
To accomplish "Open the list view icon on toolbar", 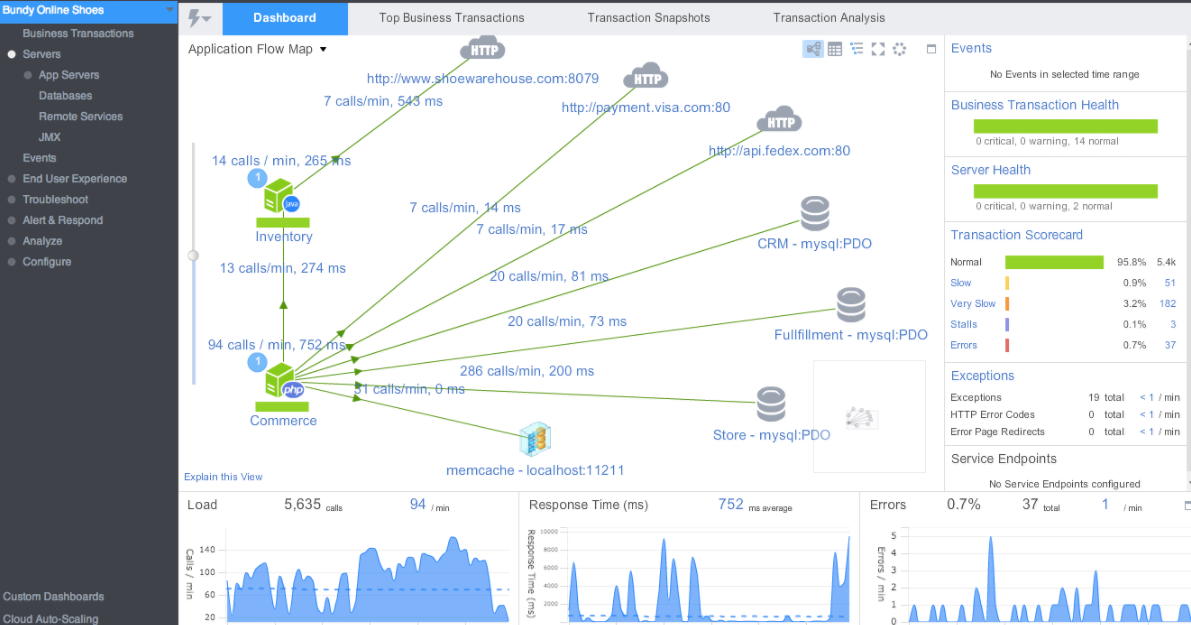I will pyautogui.click(x=856, y=49).
